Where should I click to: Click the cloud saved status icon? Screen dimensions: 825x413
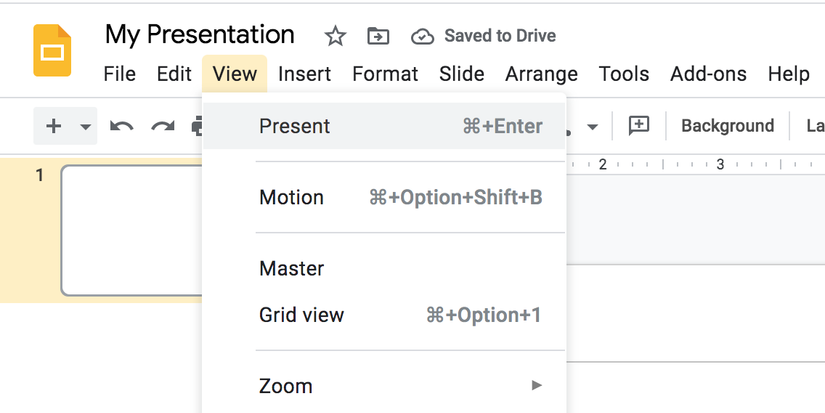pos(423,37)
